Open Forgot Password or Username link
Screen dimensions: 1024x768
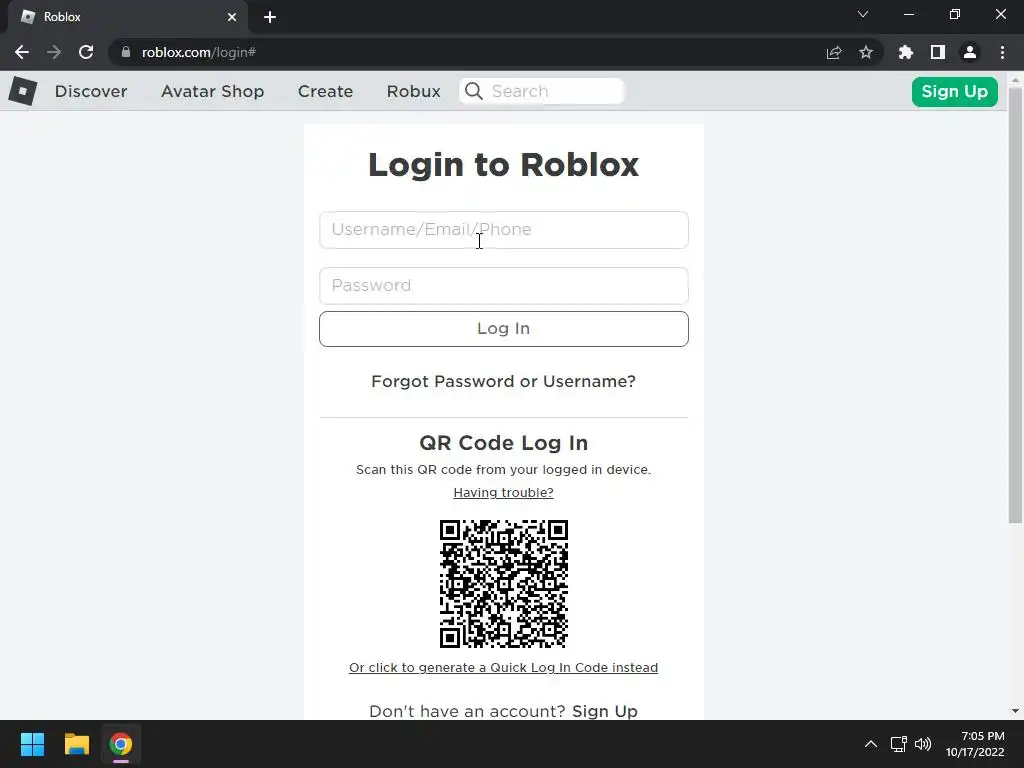tap(504, 381)
